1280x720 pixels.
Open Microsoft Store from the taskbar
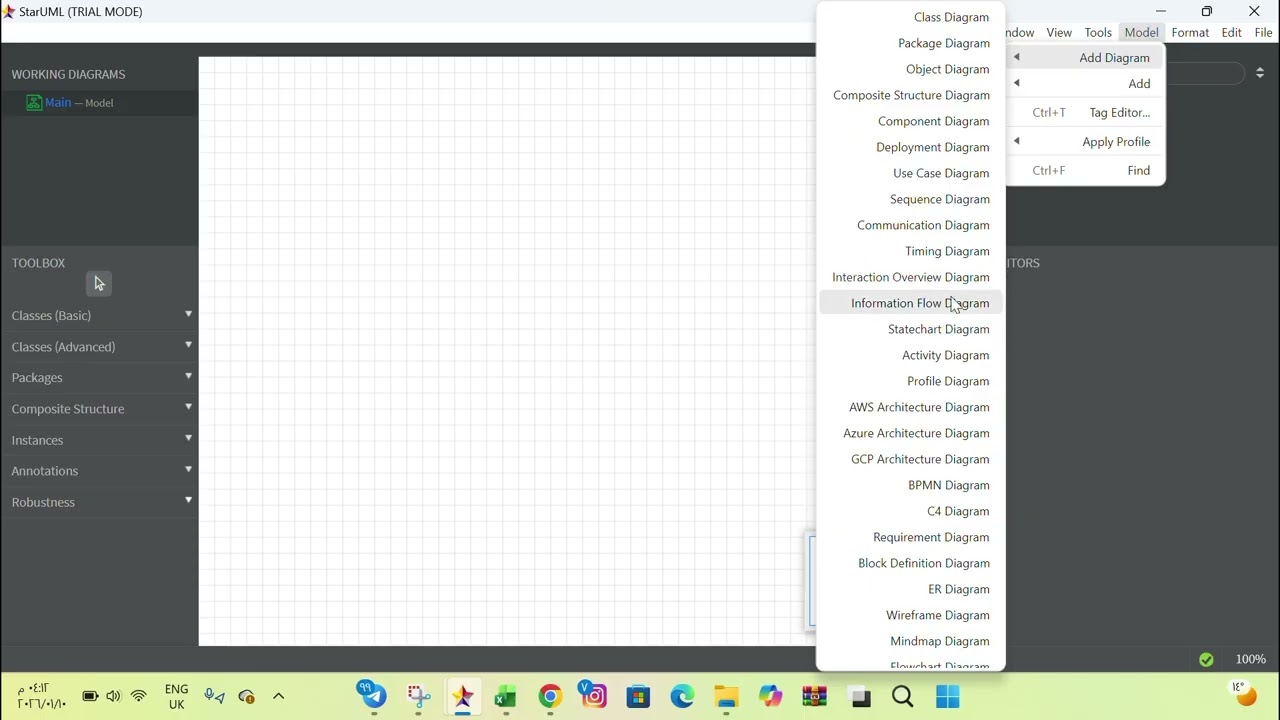click(638, 696)
